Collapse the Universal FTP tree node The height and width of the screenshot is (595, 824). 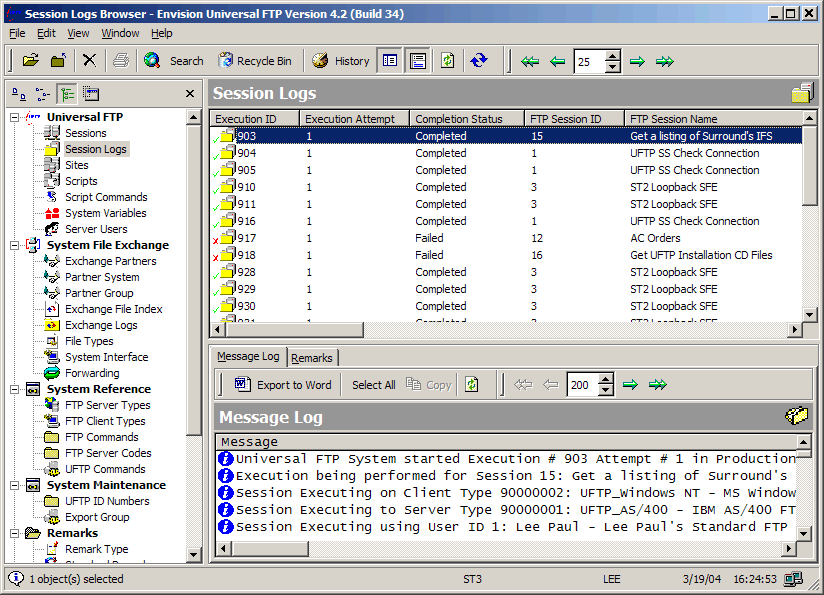[x=15, y=117]
